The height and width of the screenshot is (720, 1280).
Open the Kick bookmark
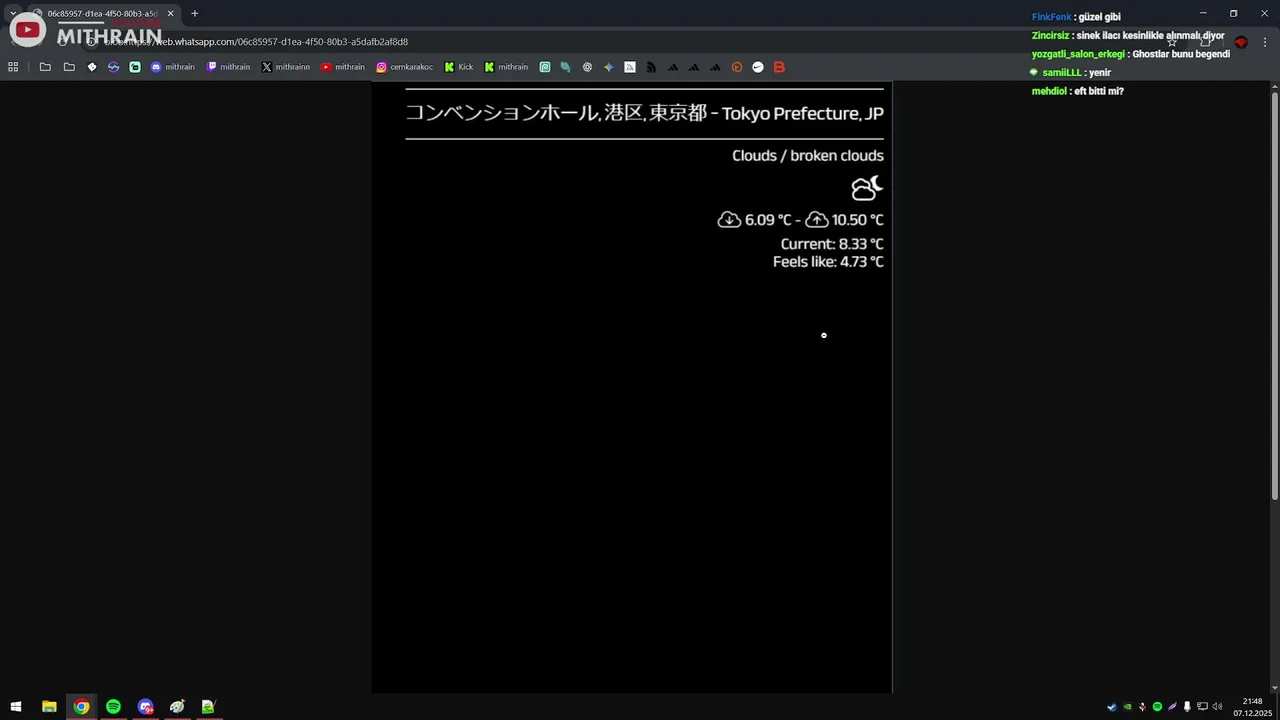pos(459,67)
